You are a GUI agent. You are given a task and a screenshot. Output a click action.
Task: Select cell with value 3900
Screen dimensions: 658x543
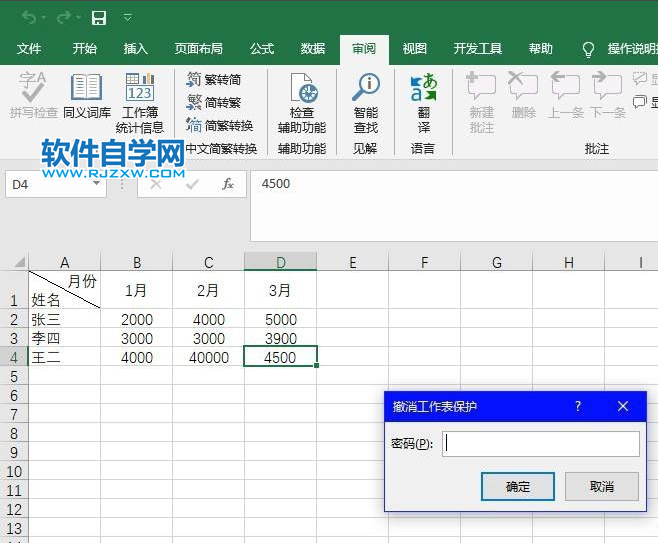click(280, 338)
